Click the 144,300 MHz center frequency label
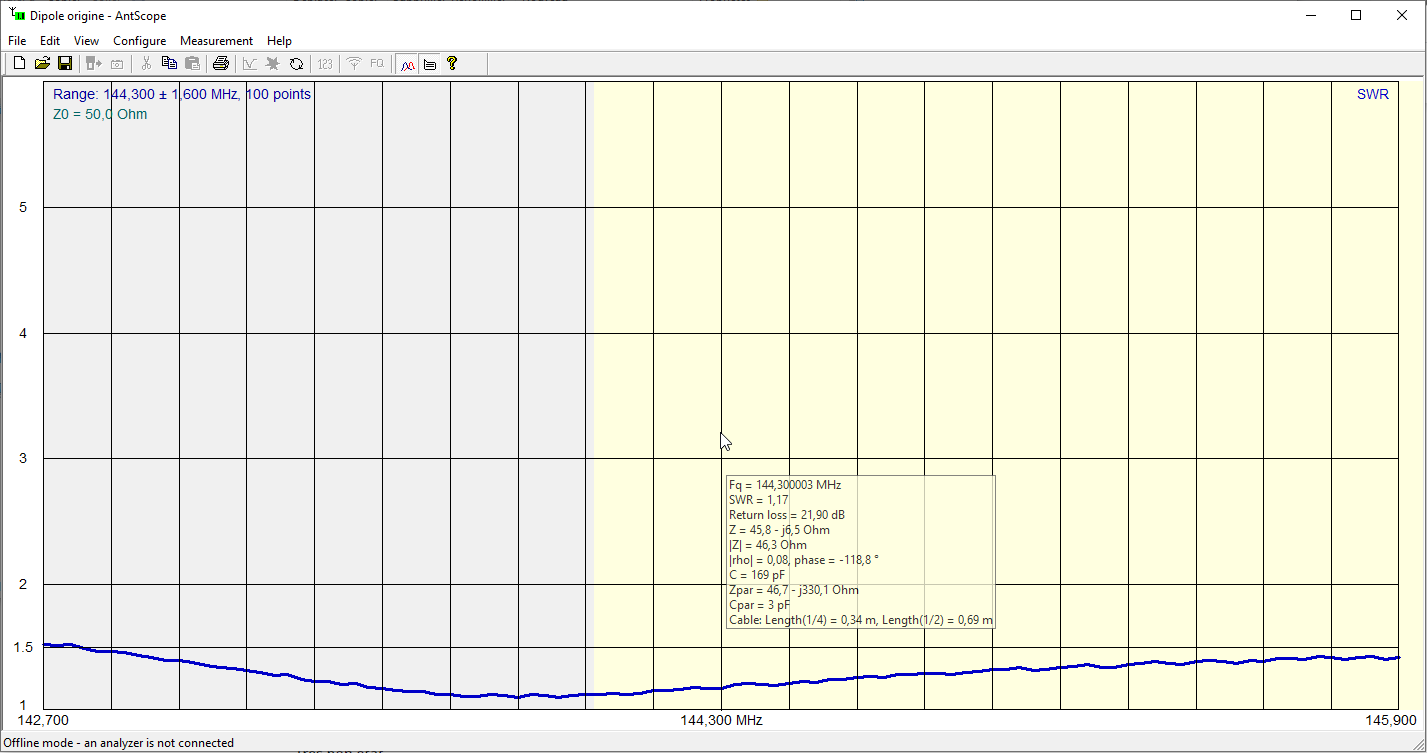1427x753 pixels. click(x=721, y=720)
